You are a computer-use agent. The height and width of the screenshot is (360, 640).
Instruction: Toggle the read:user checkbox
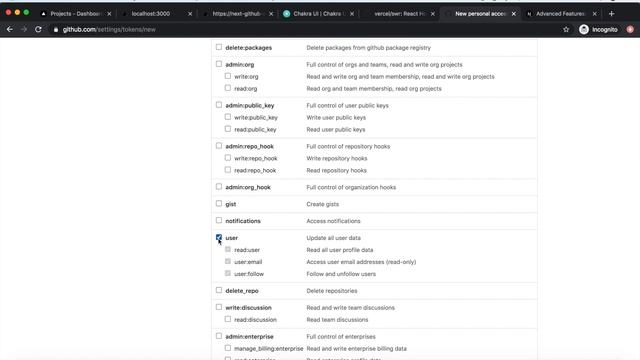(228, 249)
